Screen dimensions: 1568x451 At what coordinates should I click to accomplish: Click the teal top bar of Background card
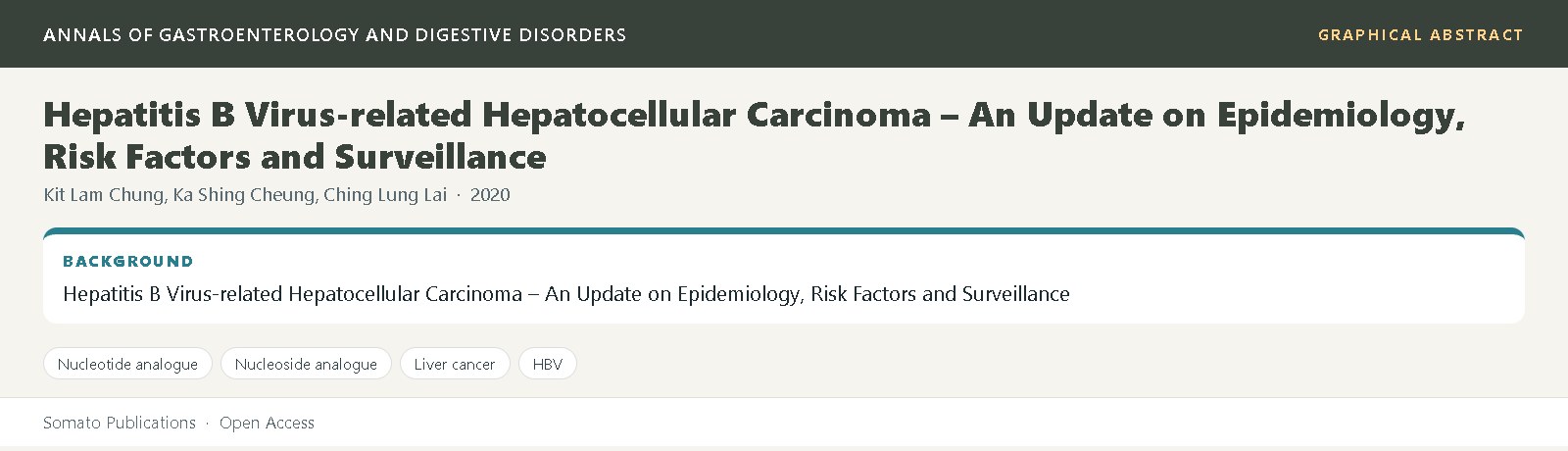tap(784, 231)
